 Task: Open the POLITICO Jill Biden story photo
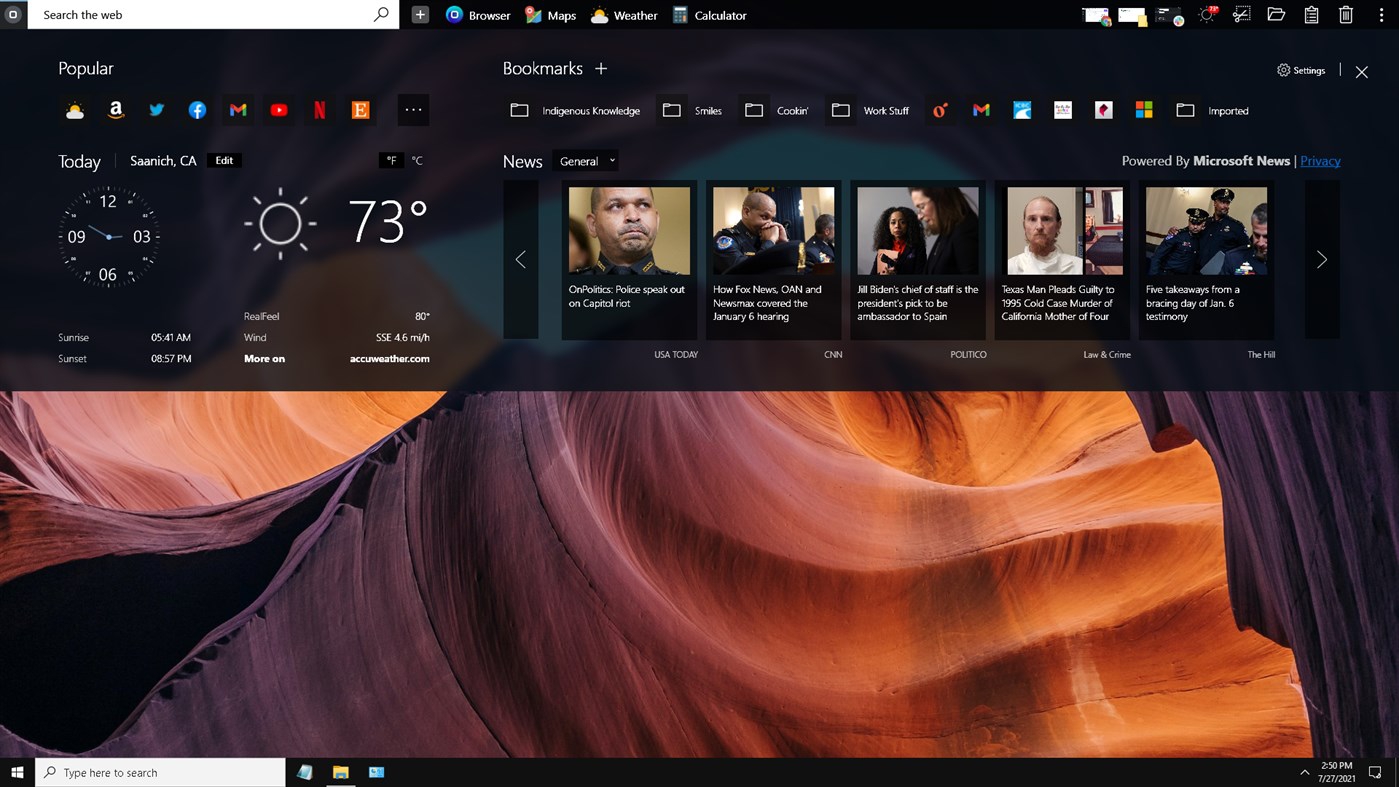pyautogui.click(x=918, y=231)
